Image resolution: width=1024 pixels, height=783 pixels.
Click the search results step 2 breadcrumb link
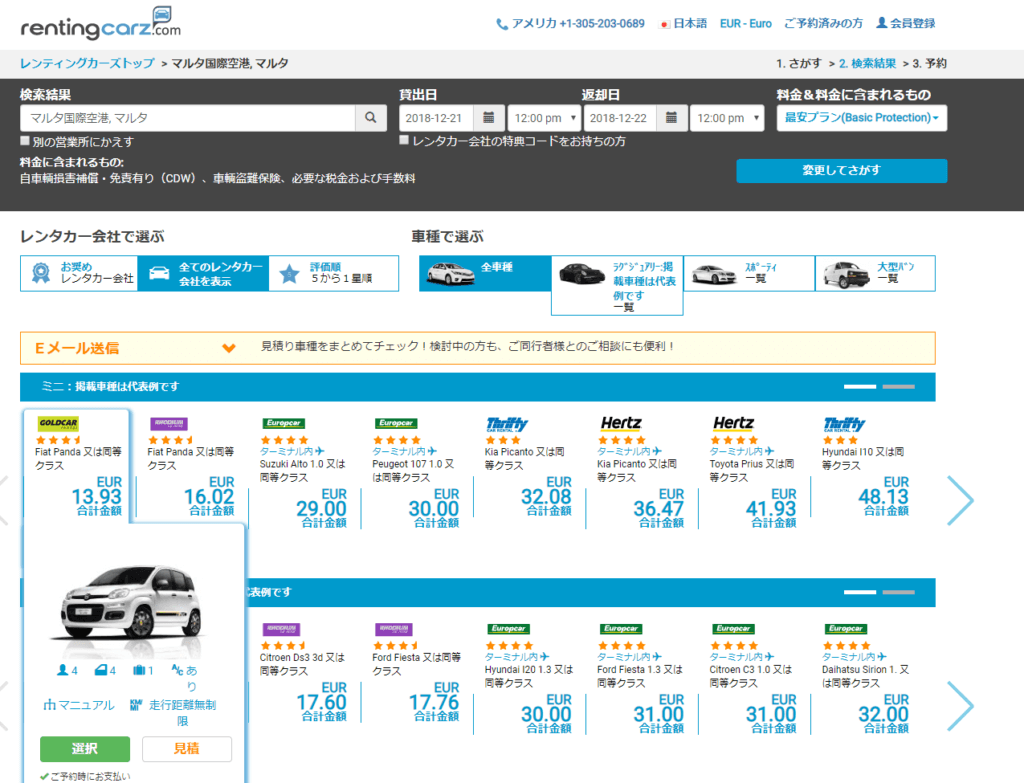click(867, 63)
